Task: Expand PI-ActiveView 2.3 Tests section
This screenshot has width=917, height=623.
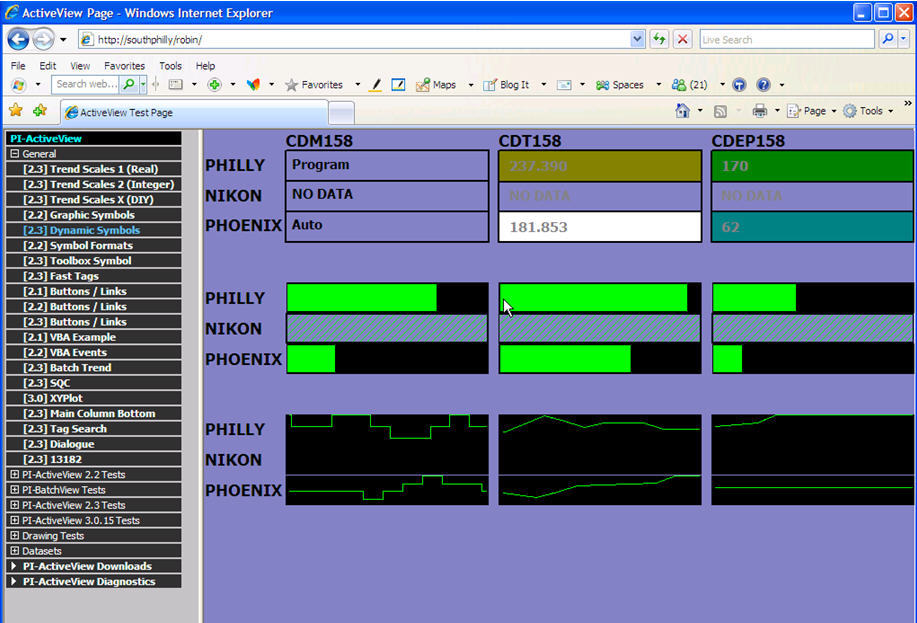Action: point(15,505)
